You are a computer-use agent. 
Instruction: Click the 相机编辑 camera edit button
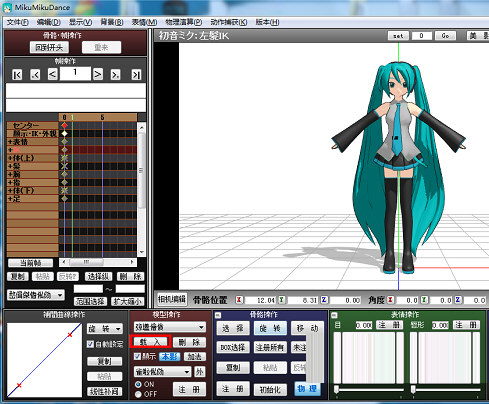point(172,299)
